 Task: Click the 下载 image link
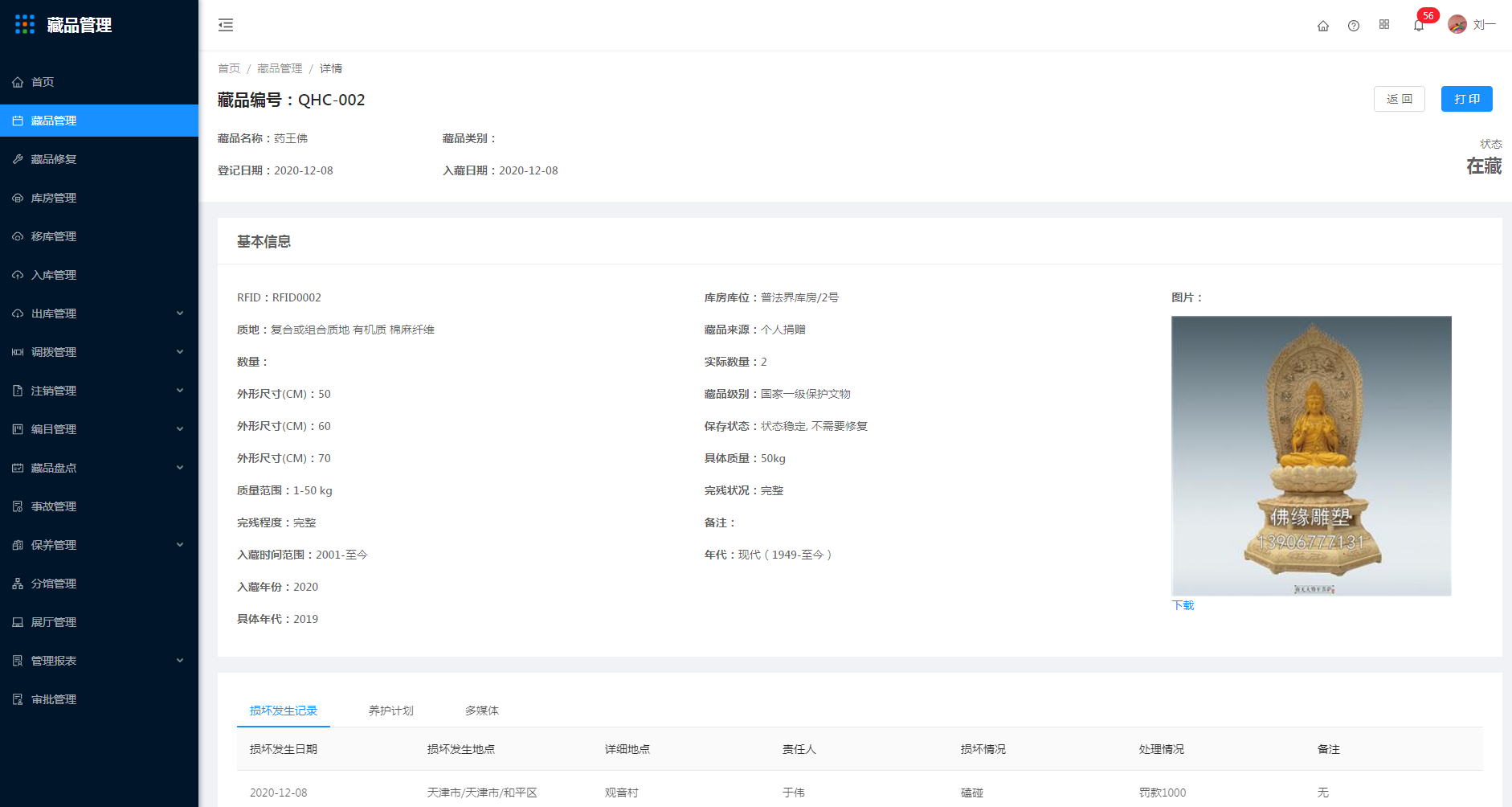click(1183, 605)
